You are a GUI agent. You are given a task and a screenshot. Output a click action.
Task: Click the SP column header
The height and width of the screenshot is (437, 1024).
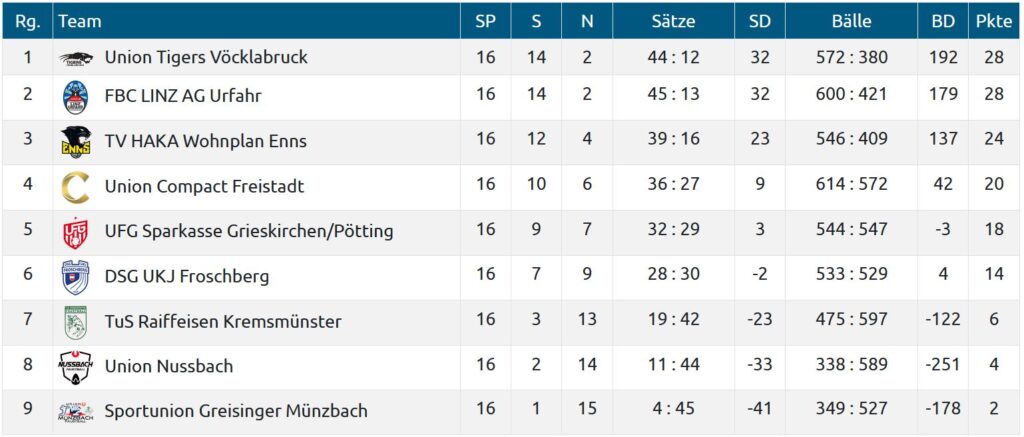(x=485, y=21)
